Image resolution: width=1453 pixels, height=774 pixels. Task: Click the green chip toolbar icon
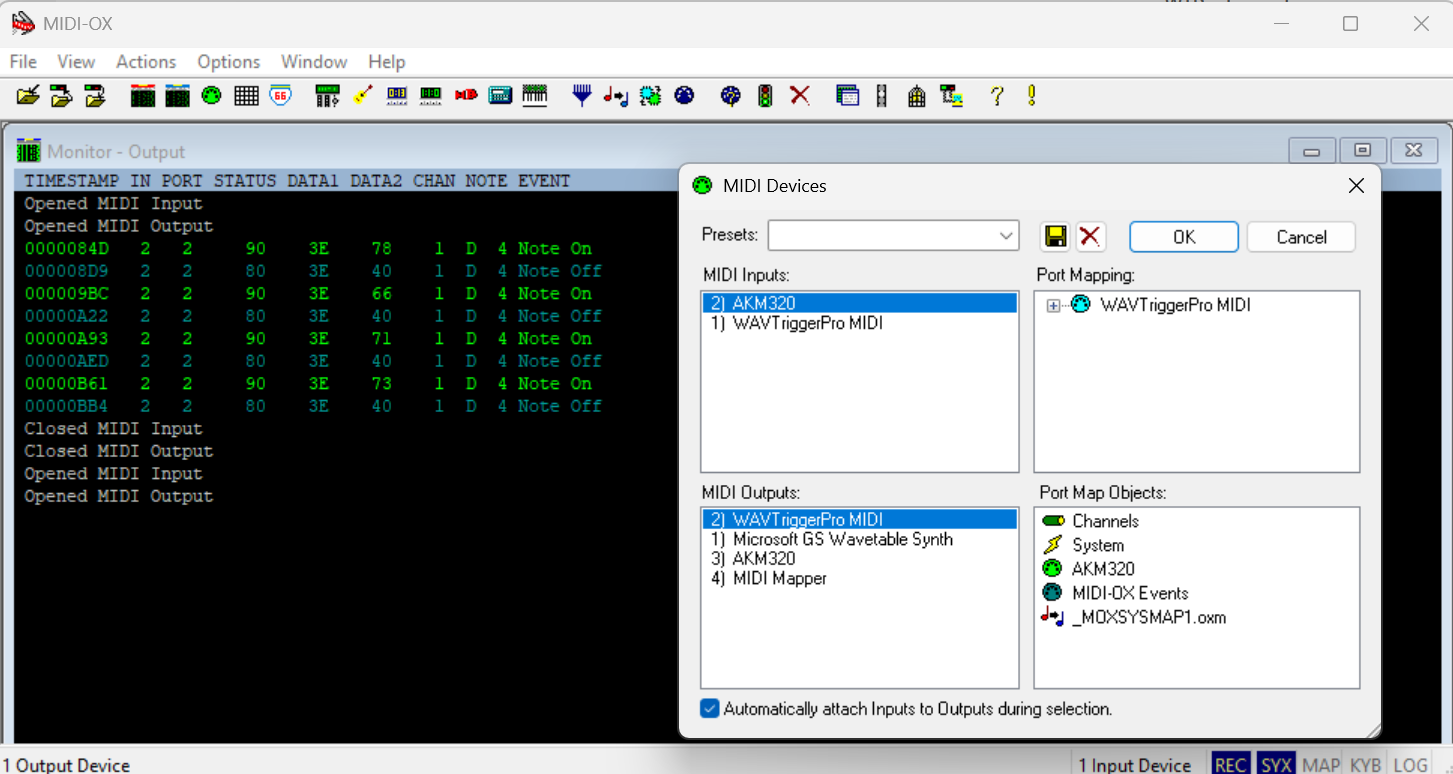click(x=650, y=96)
